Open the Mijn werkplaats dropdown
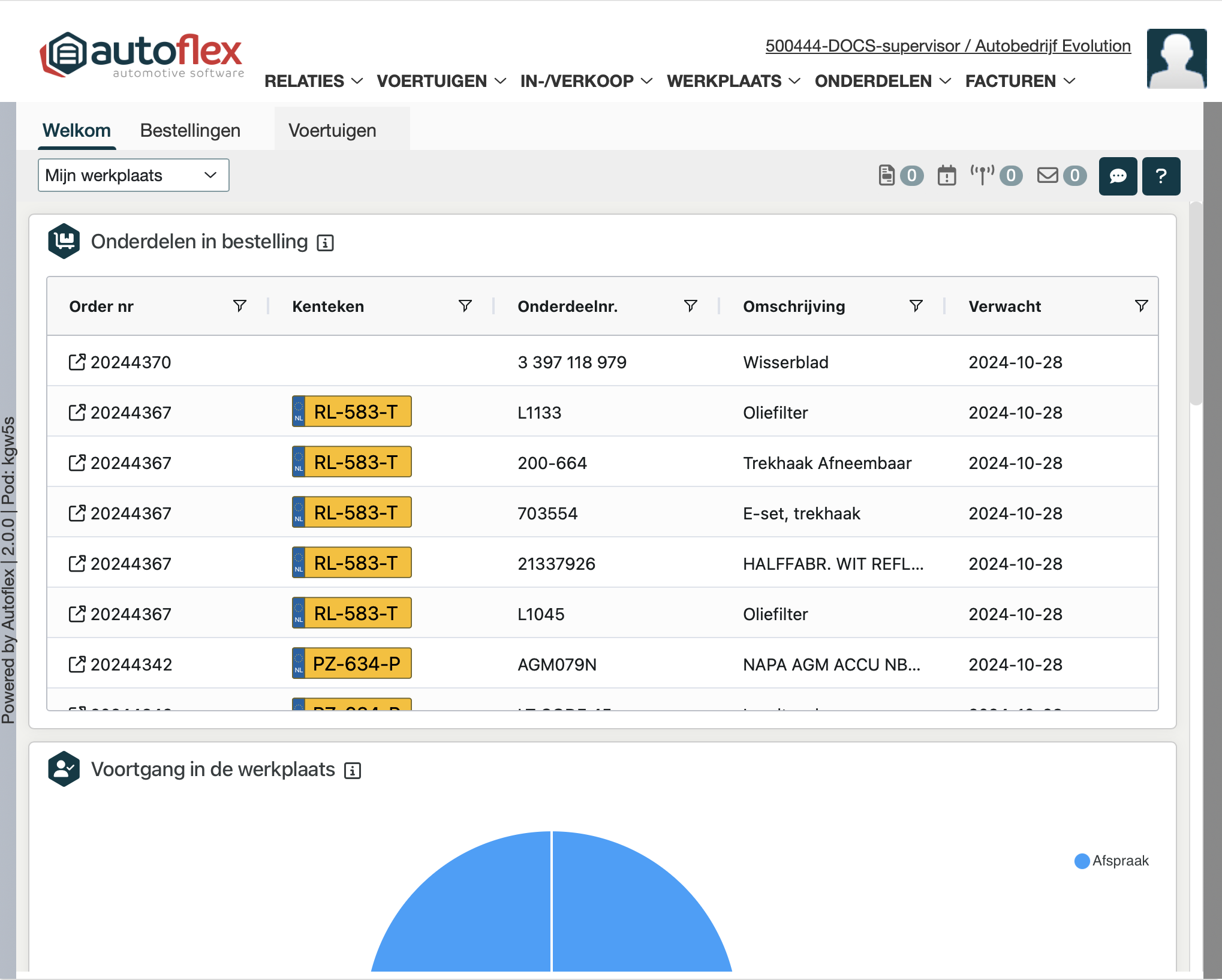The image size is (1222, 980). point(133,176)
